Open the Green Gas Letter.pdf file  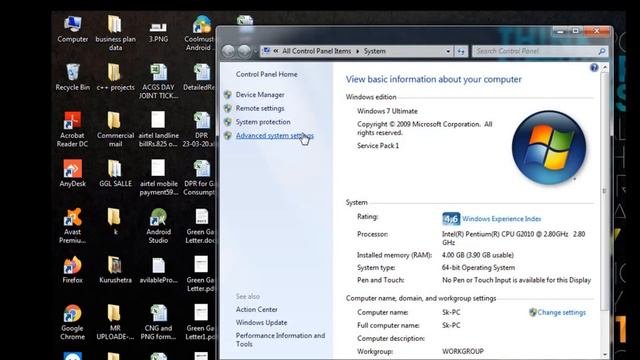200,274
